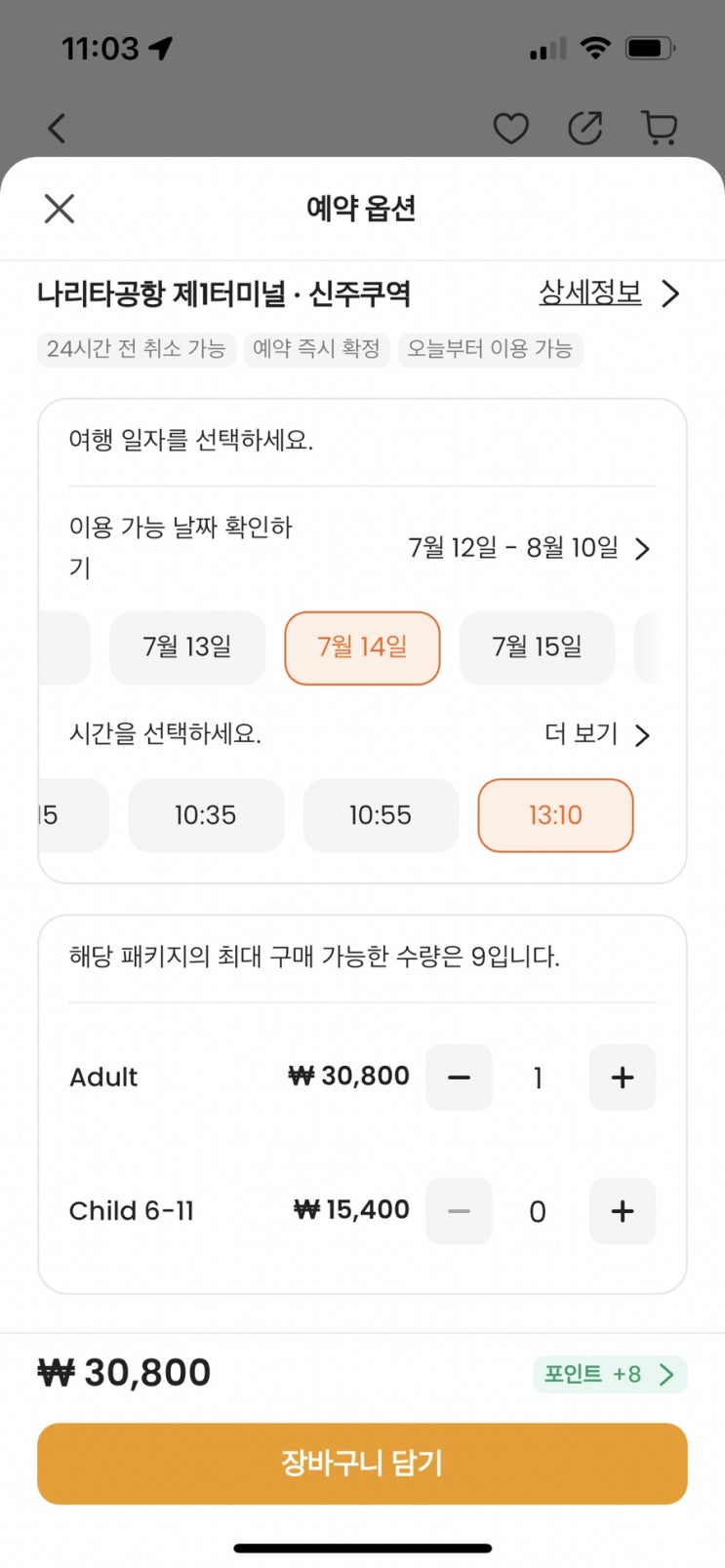Select the highlighted 7월 14일 date
Image resolution: width=725 pixels, height=1568 pixels.
pyautogui.click(x=362, y=647)
